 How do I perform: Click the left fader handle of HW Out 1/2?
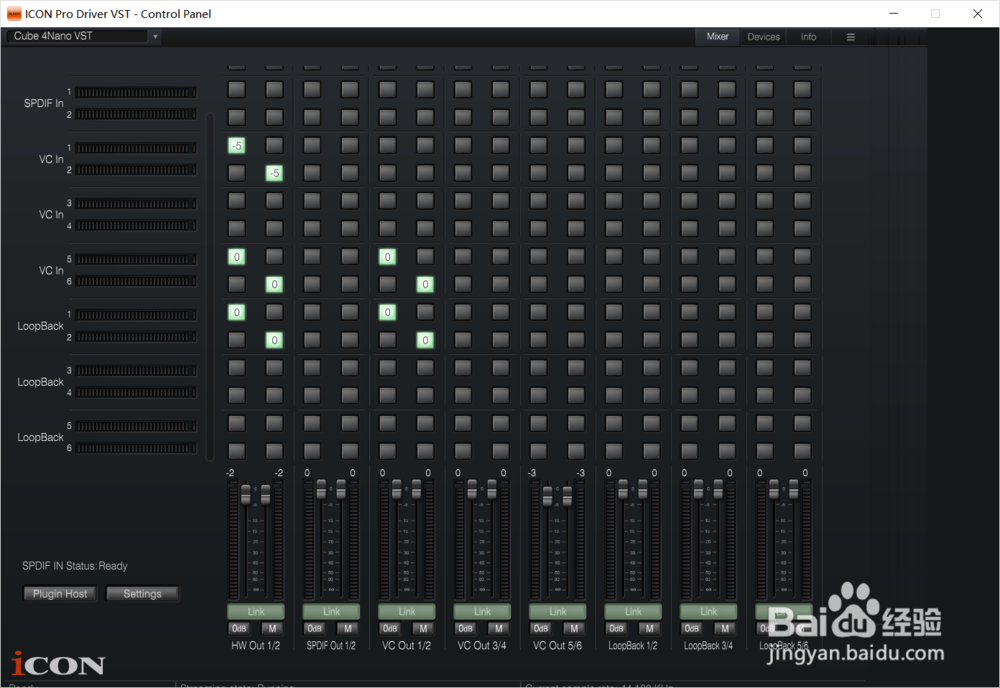(x=246, y=494)
